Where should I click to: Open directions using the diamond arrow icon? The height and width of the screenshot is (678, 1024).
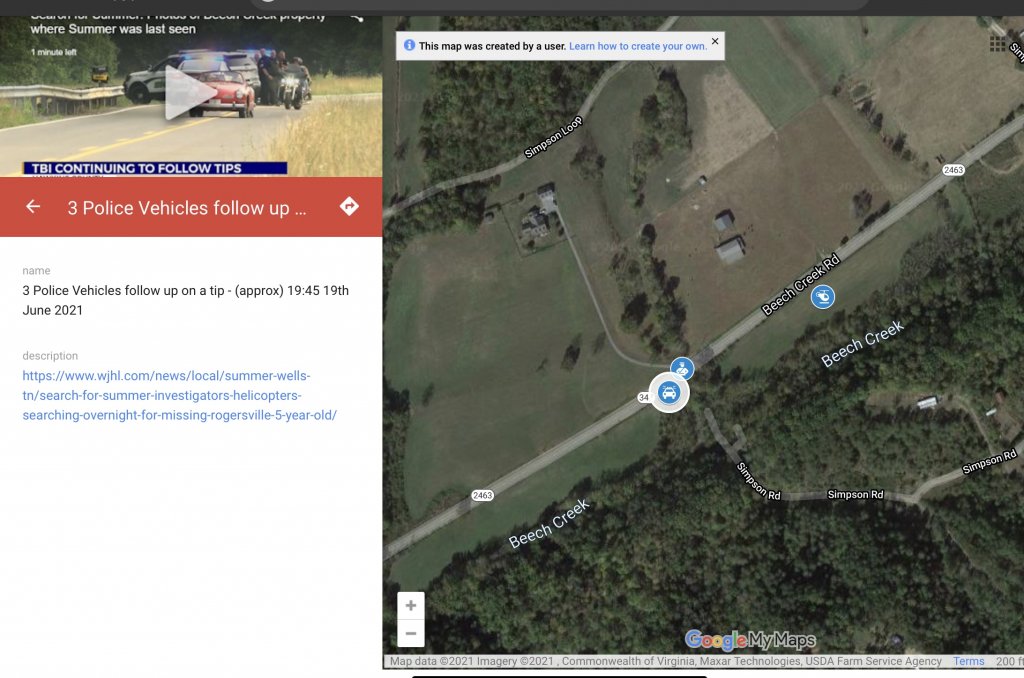(x=349, y=206)
